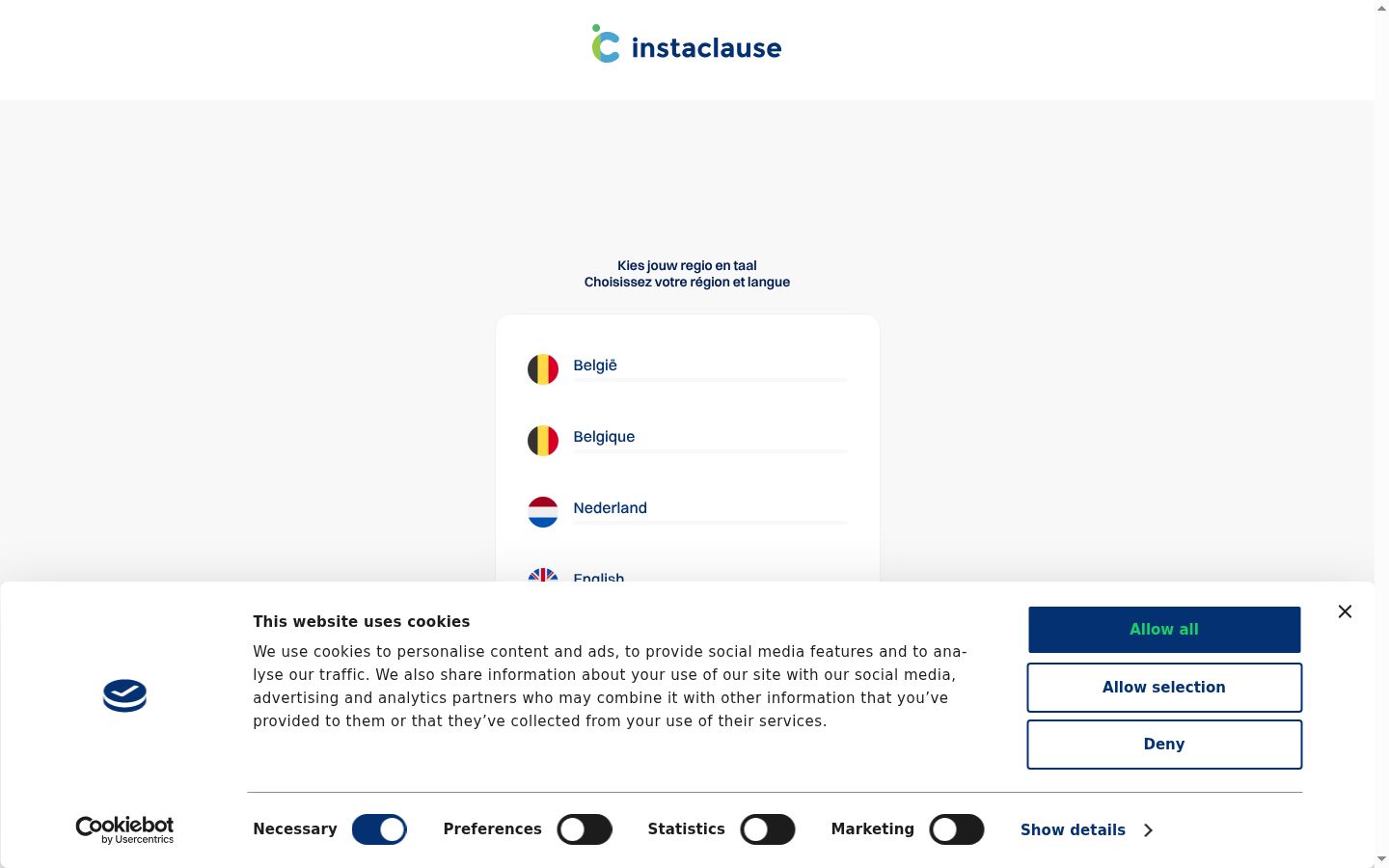Open the instaclause logo homepage
This screenshot has width=1389, height=868.
[x=687, y=44]
